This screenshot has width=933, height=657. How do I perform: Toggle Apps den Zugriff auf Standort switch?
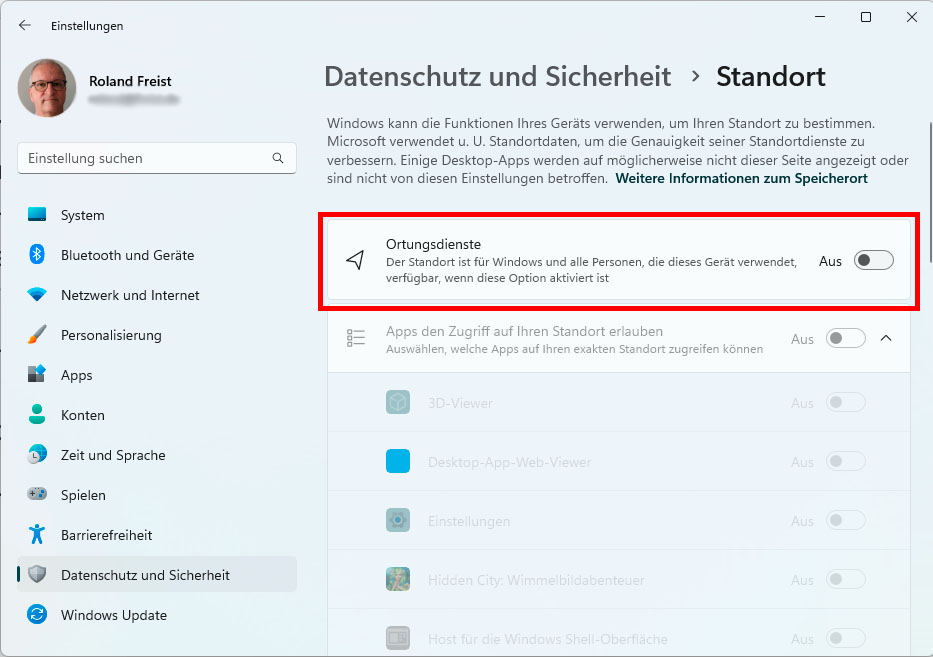click(x=846, y=339)
